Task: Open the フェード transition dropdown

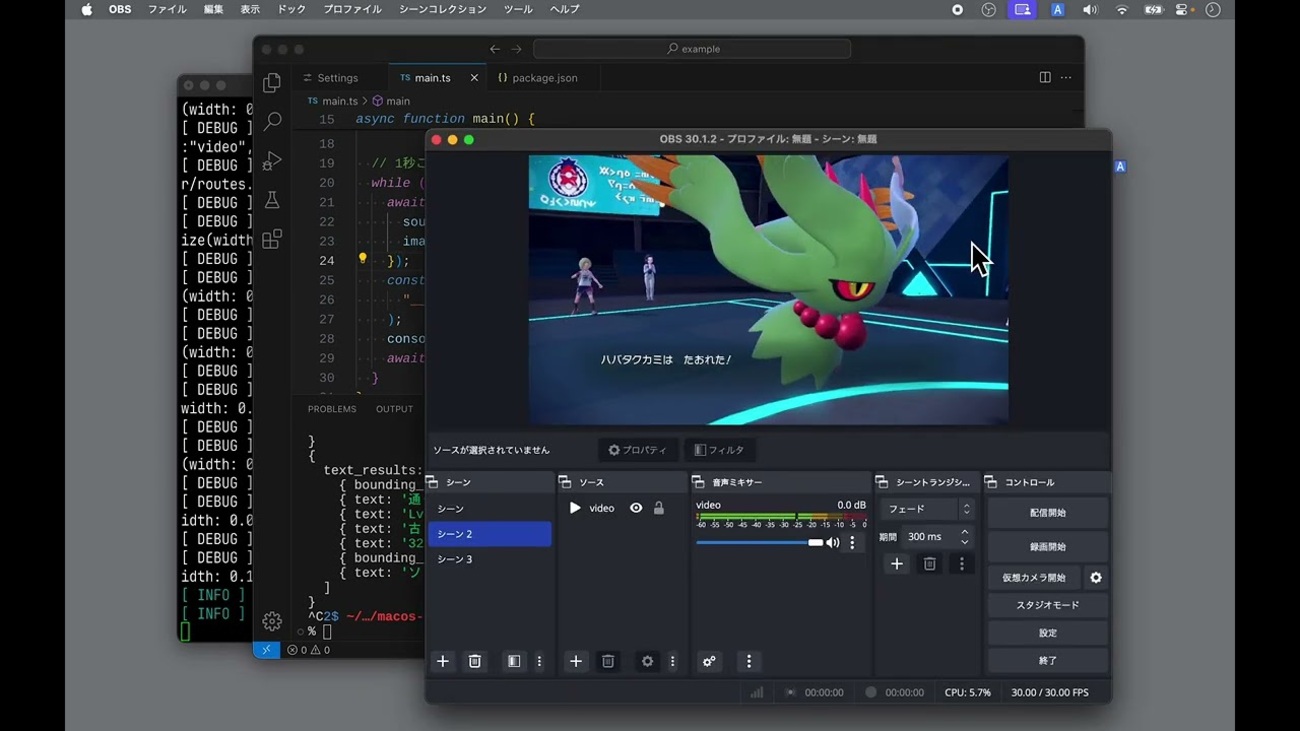Action: coord(927,509)
